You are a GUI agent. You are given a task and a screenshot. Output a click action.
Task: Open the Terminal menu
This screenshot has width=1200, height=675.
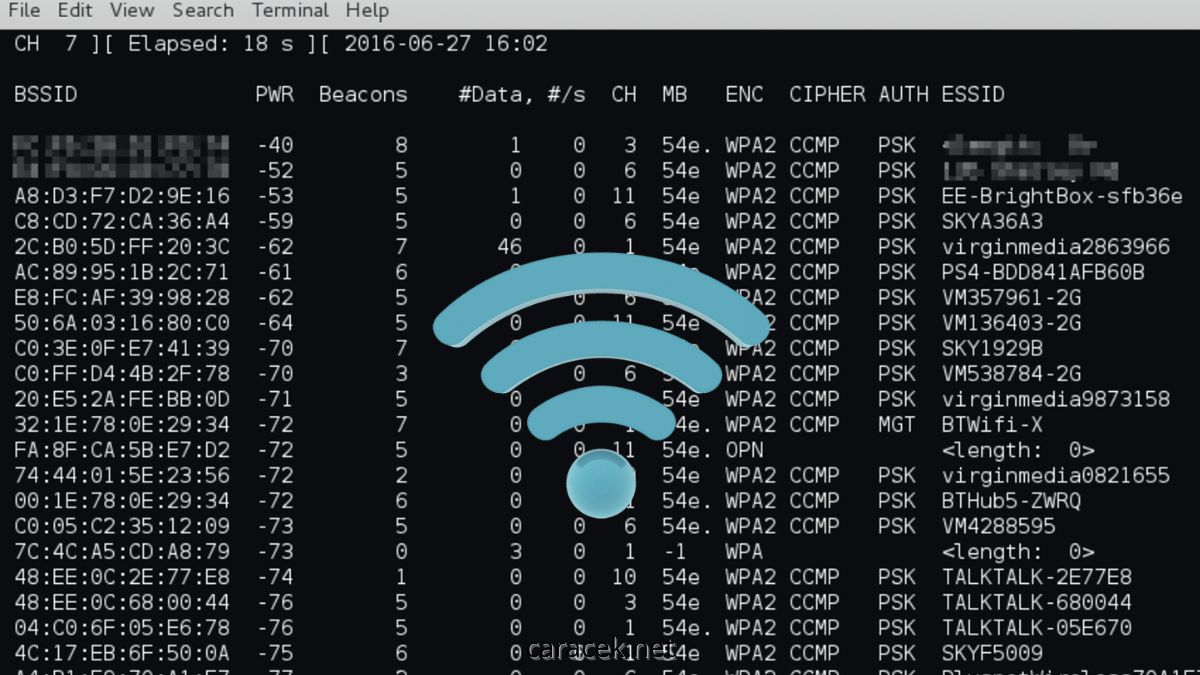[x=290, y=11]
